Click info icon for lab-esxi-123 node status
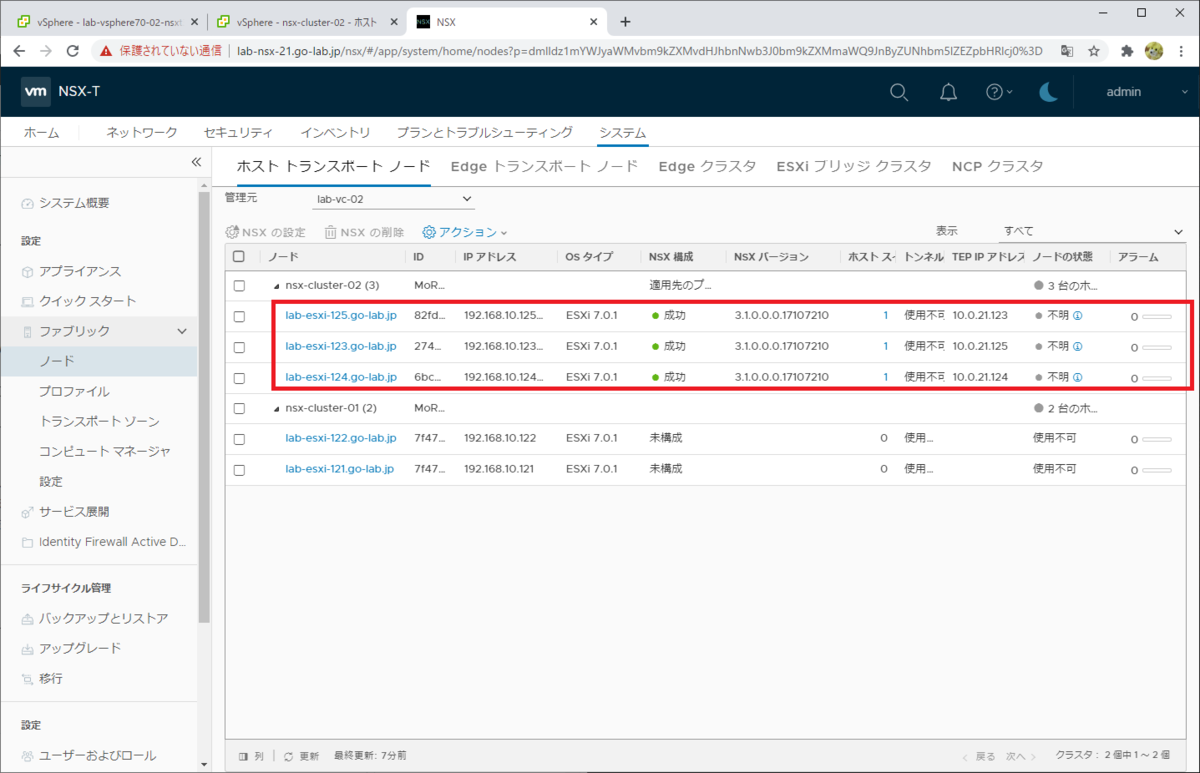This screenshot has height=773, width=1200. coord(1078,346)
